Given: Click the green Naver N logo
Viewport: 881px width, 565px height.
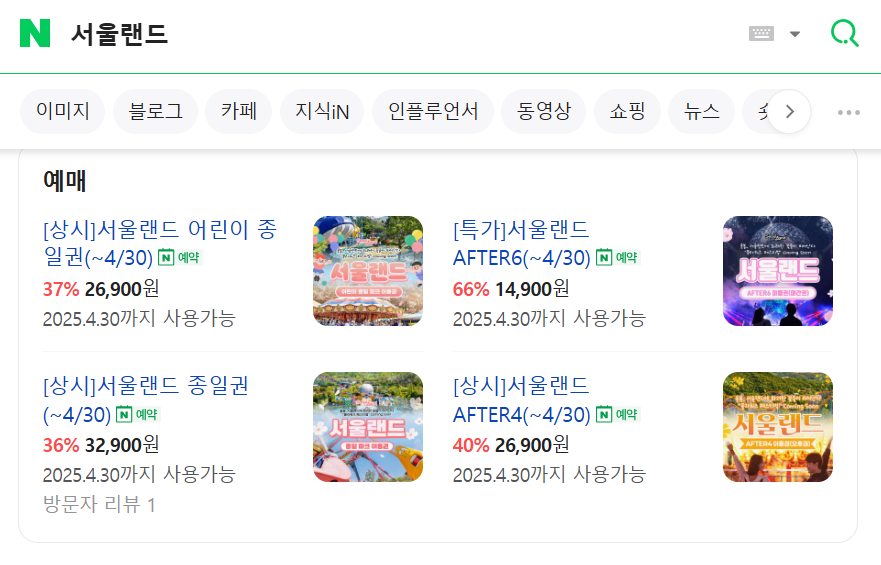Looking at the screenshot, I should pyautogui.click(x=35, y=33).
